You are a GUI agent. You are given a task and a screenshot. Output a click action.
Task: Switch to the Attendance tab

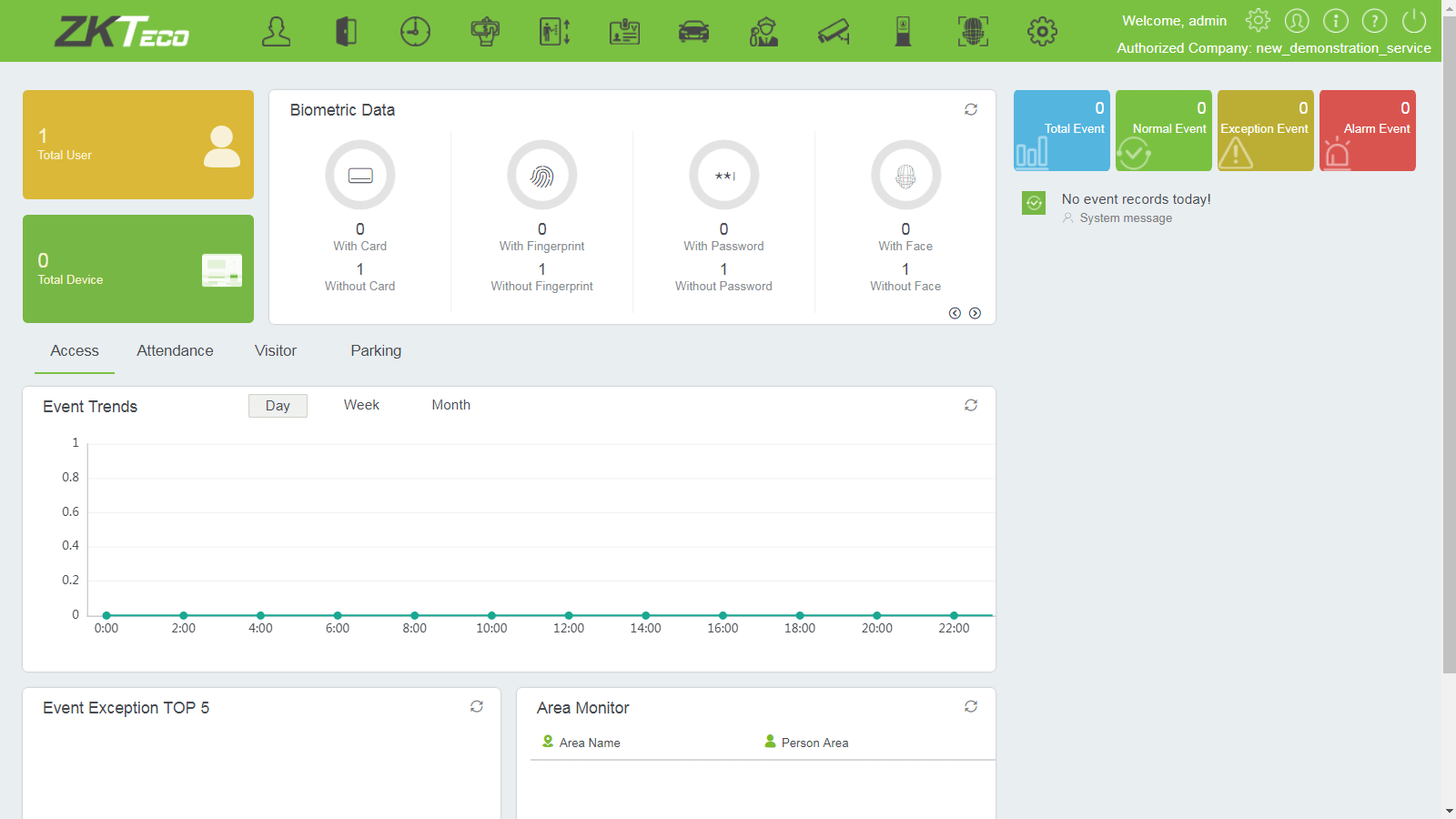coord(175,351)
